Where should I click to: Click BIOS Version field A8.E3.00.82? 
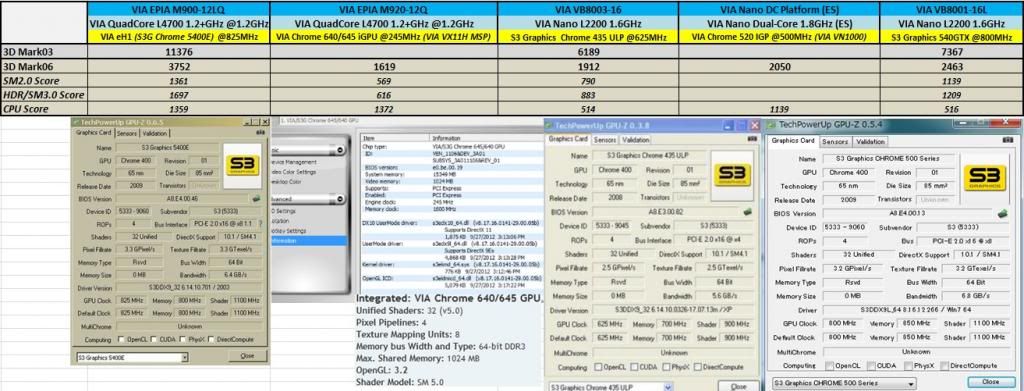pos(665,212)
